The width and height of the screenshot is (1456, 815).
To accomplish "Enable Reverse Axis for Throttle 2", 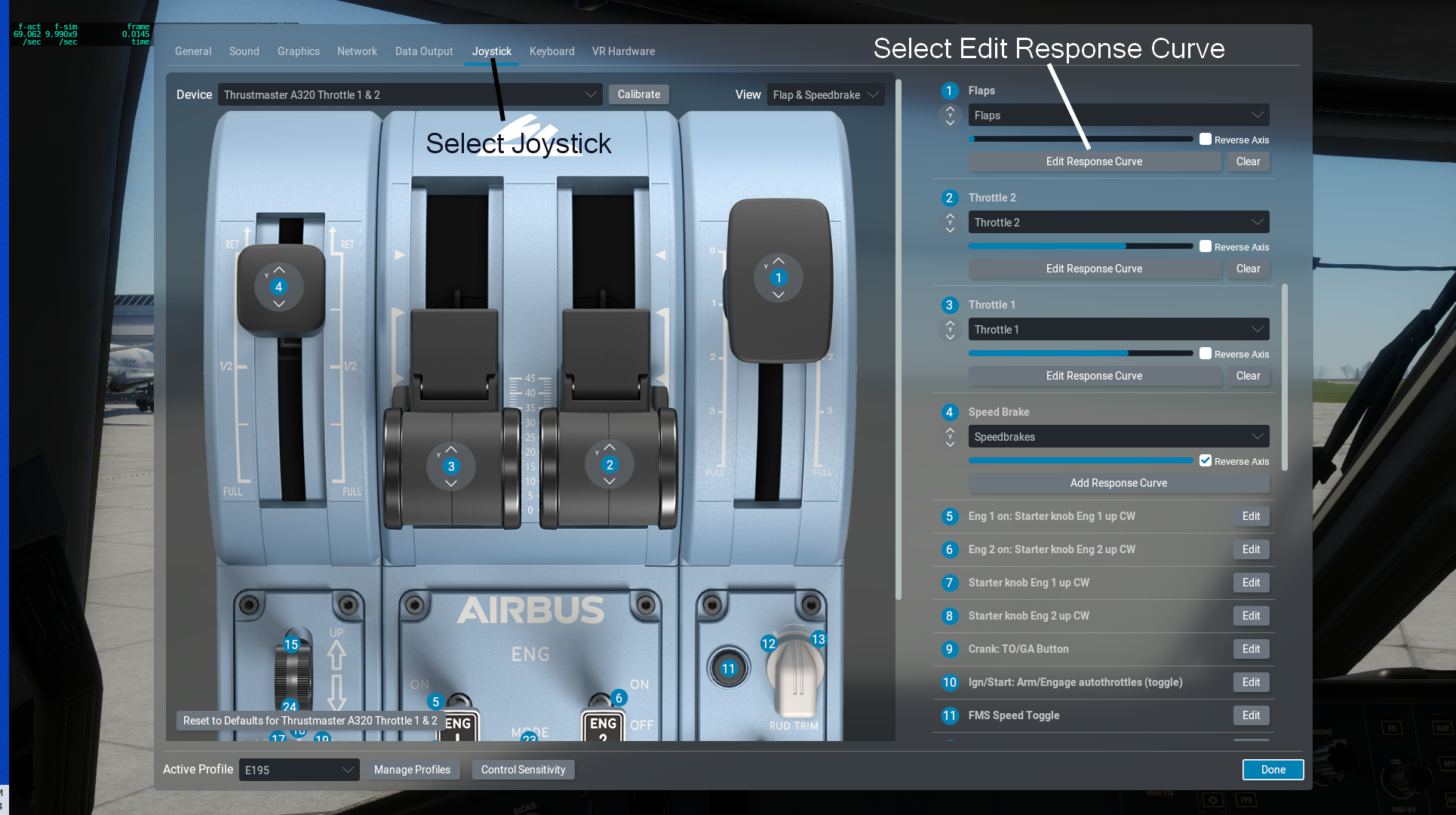I will pyautogui.click(x=1206, y=246).
